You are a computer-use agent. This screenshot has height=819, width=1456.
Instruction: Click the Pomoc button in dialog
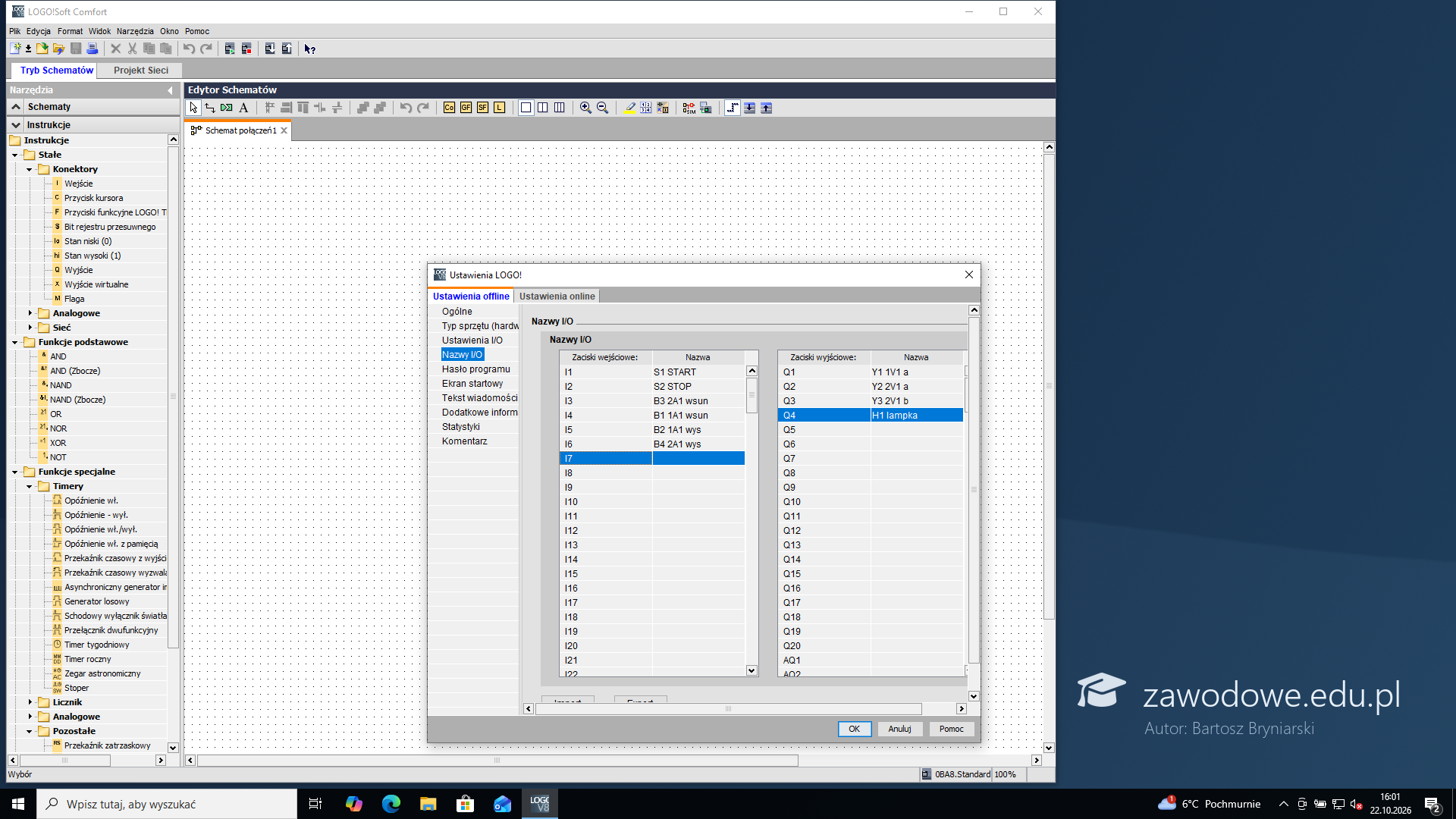(951, 729)
